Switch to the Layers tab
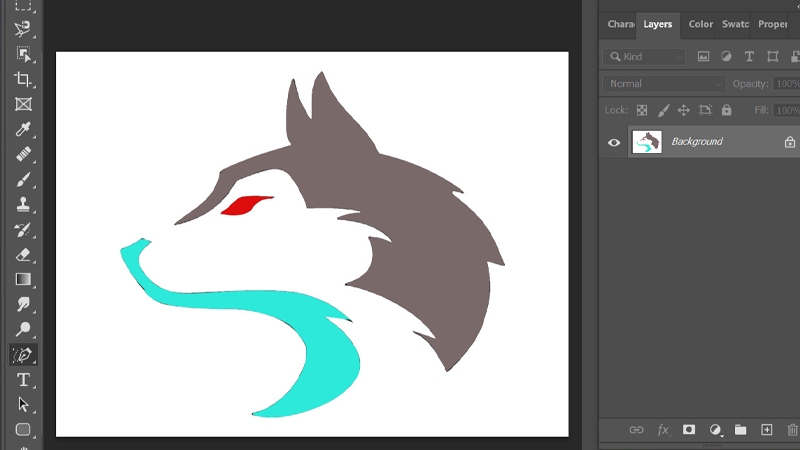The height and width of the screenshot is (450, 800). (658, 24)
